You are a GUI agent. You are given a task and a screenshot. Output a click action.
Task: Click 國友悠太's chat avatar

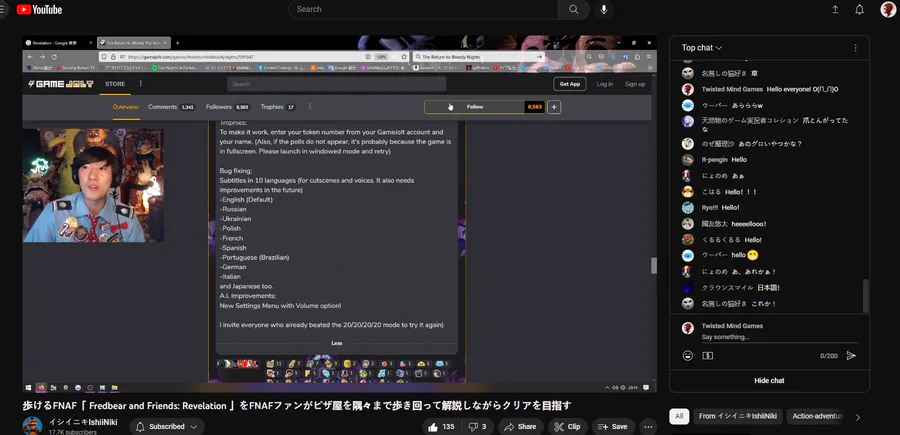click(x=688, y=224)
